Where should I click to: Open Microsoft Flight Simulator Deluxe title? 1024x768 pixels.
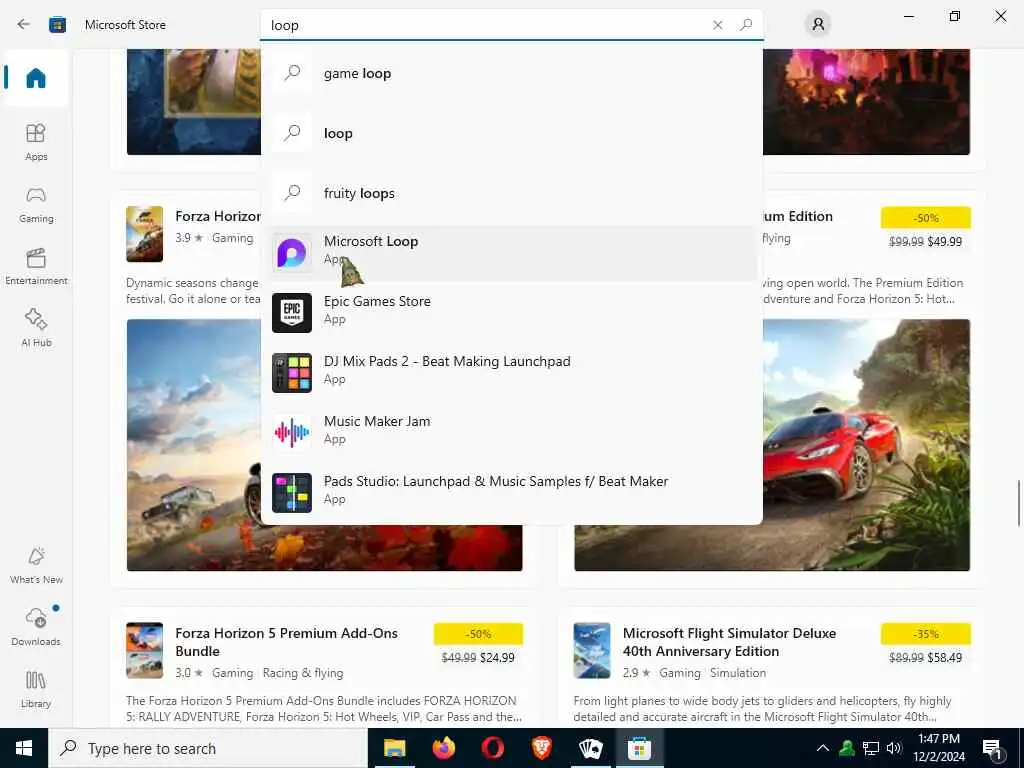point(729,642)
